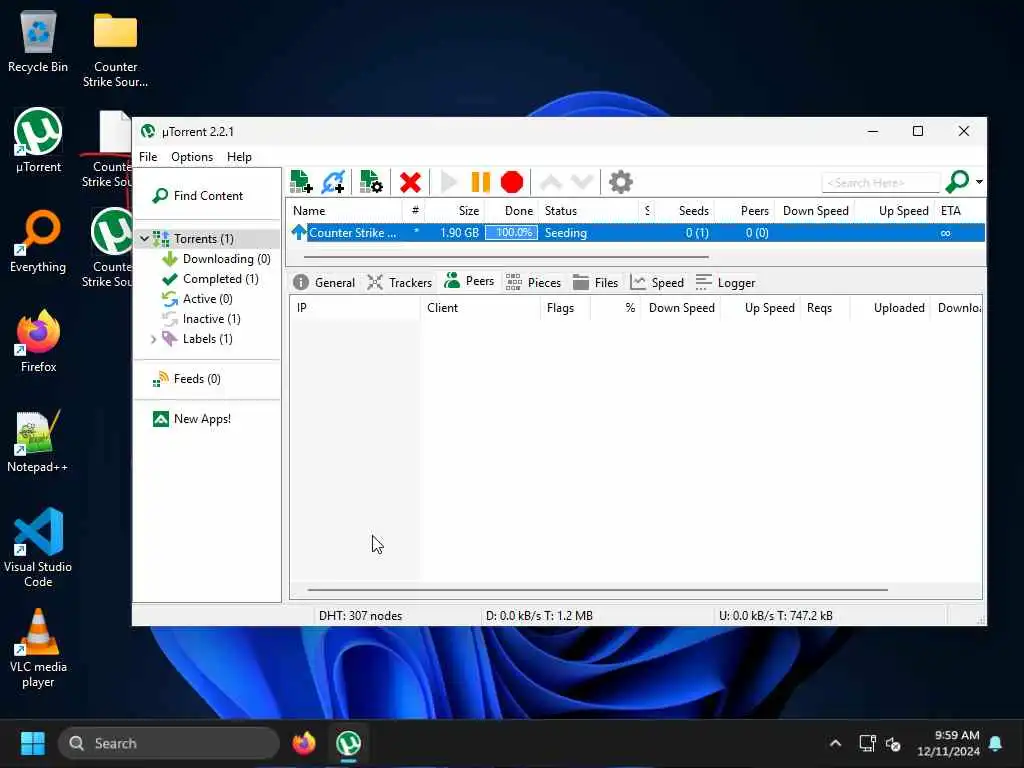Sort peers by Client column header

[442, 308]
